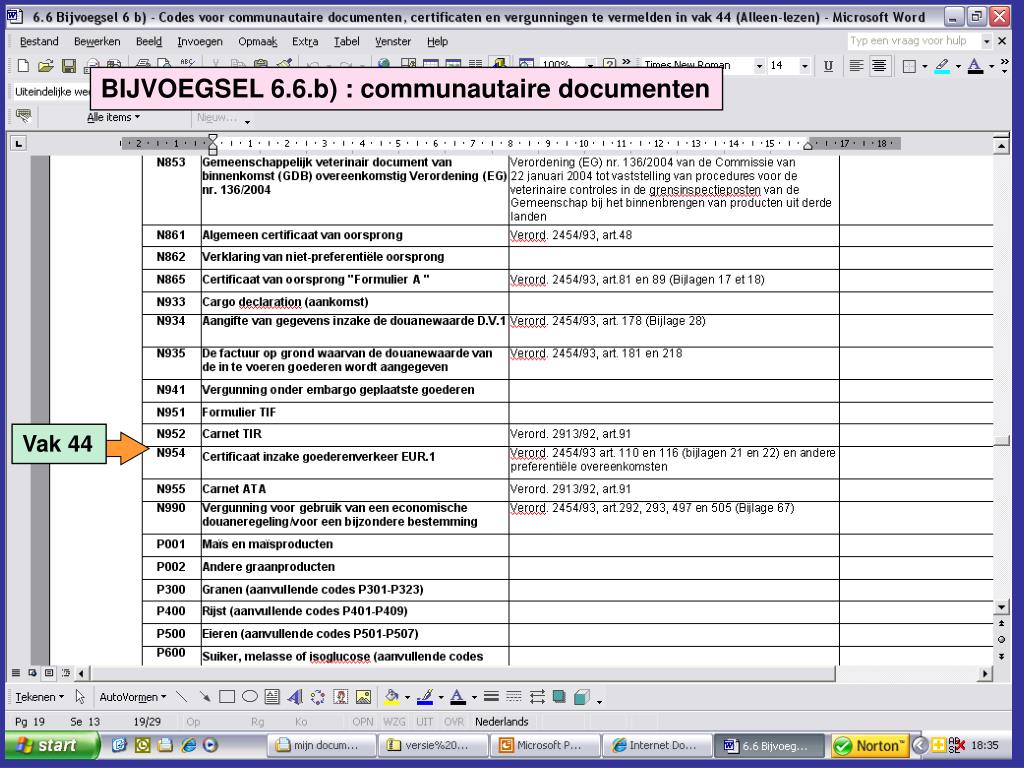
Task: Click vertical scrollbar down arrow
Action: coord(1001,607)
